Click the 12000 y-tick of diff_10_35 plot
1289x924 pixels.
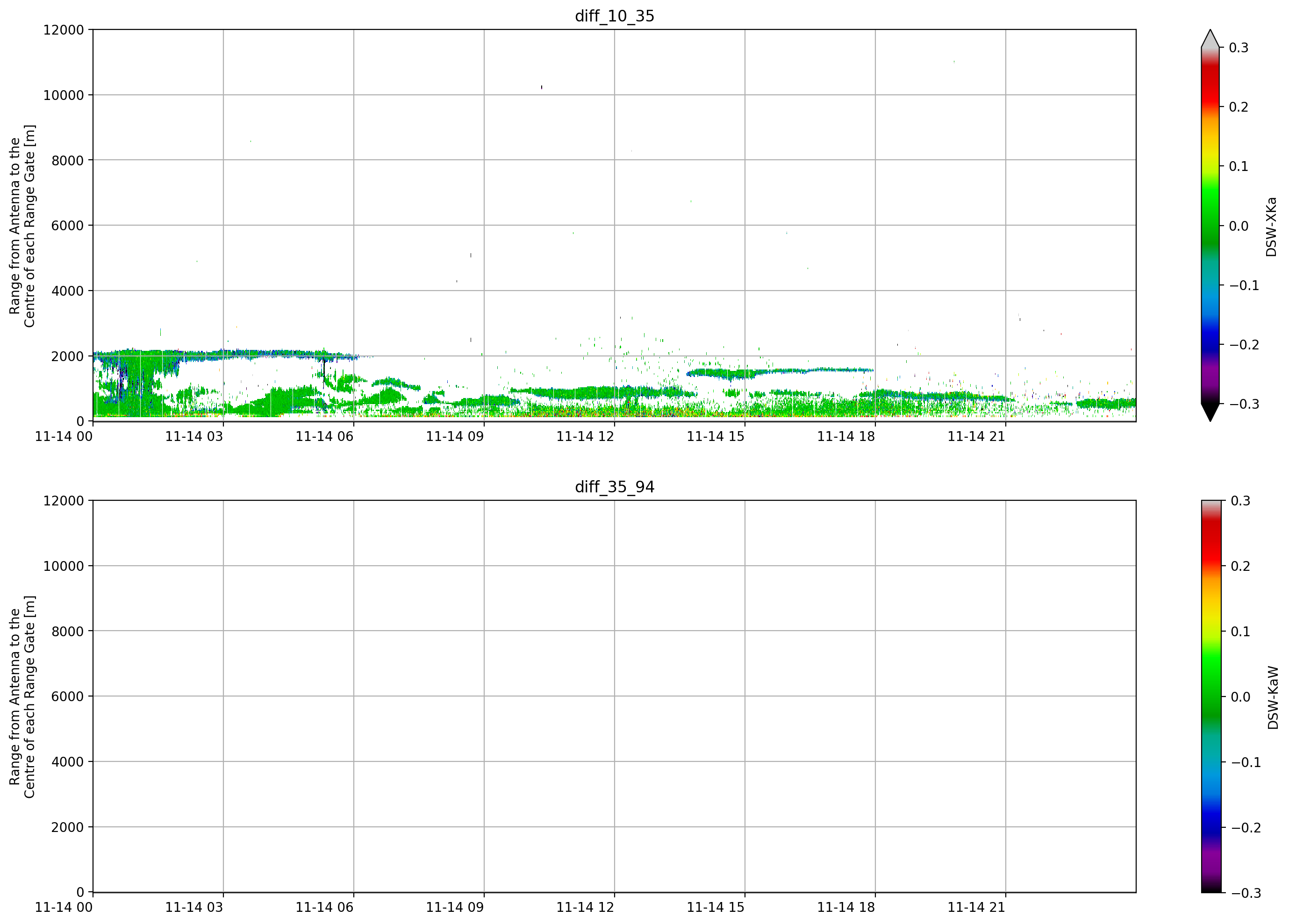[64, 29]
